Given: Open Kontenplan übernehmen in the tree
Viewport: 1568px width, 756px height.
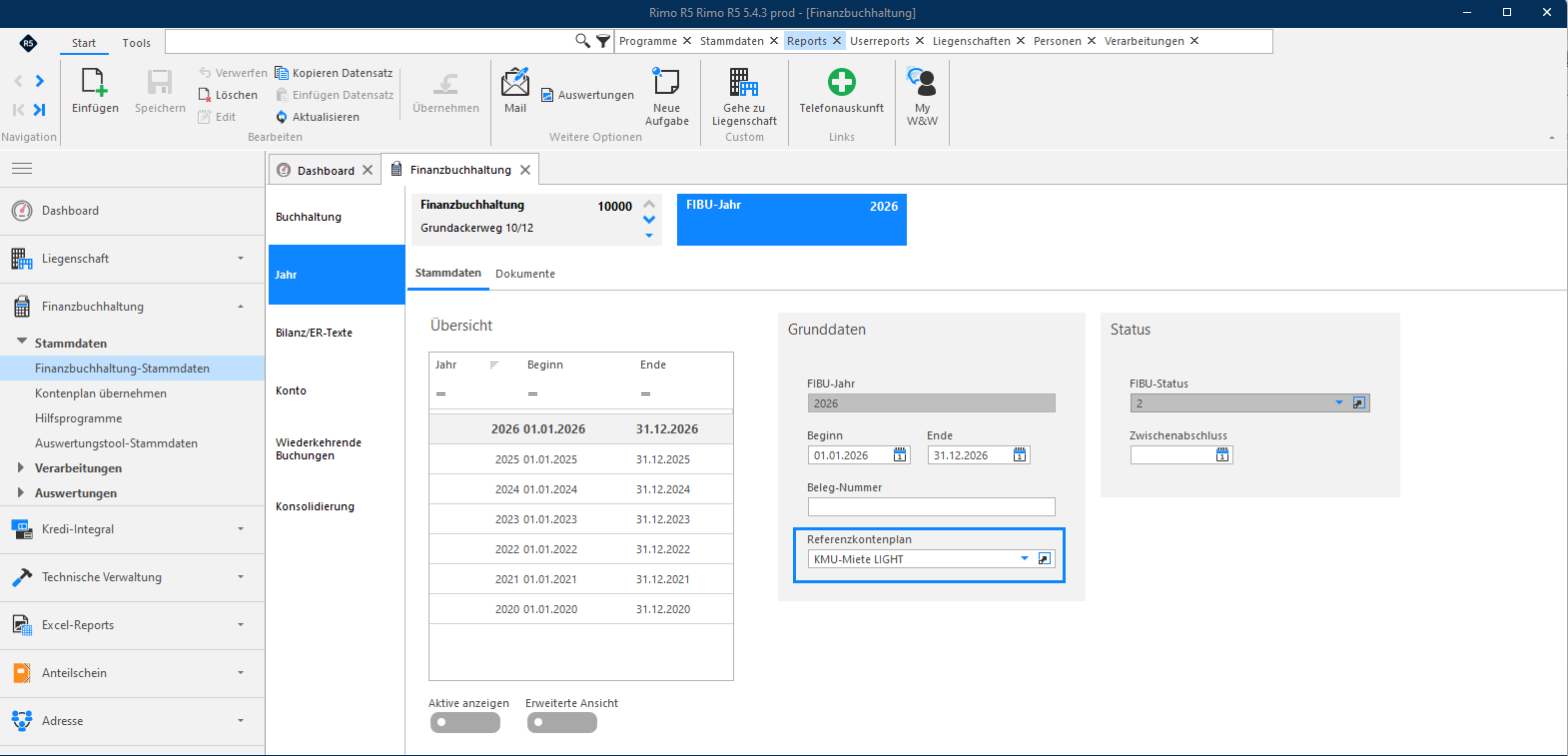Looking at the screenshot, I should (101, 393).
